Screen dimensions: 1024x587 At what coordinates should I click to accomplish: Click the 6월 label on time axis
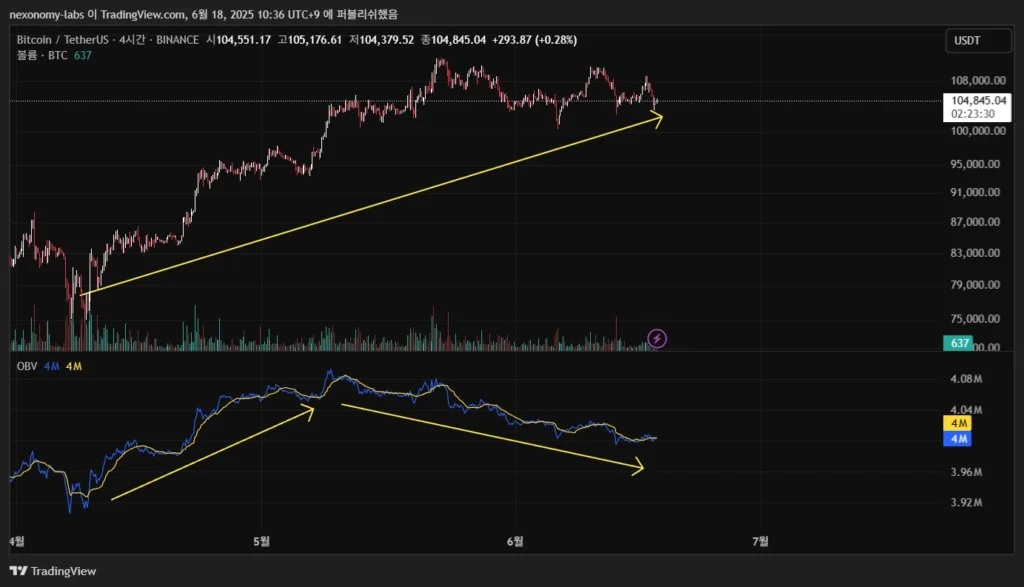pos(515,541)
